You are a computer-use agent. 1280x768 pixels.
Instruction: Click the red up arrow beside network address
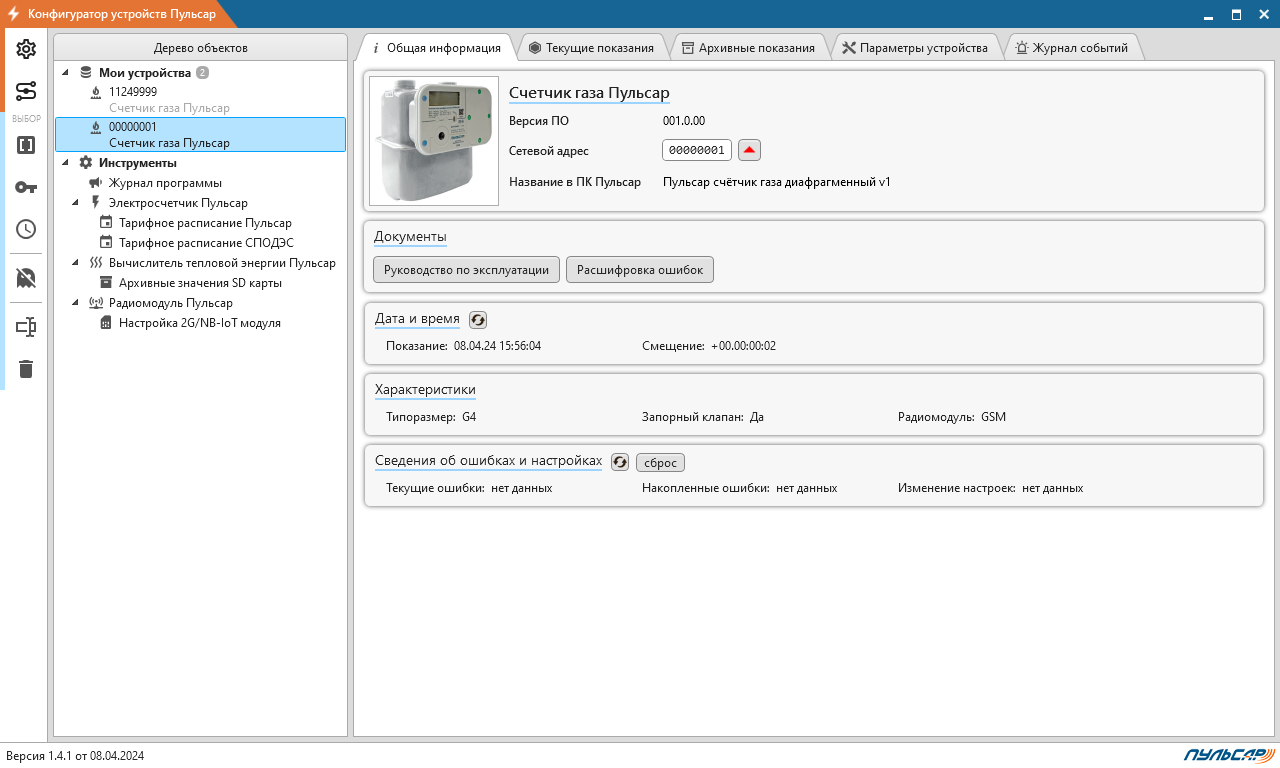tap(750, 150)
